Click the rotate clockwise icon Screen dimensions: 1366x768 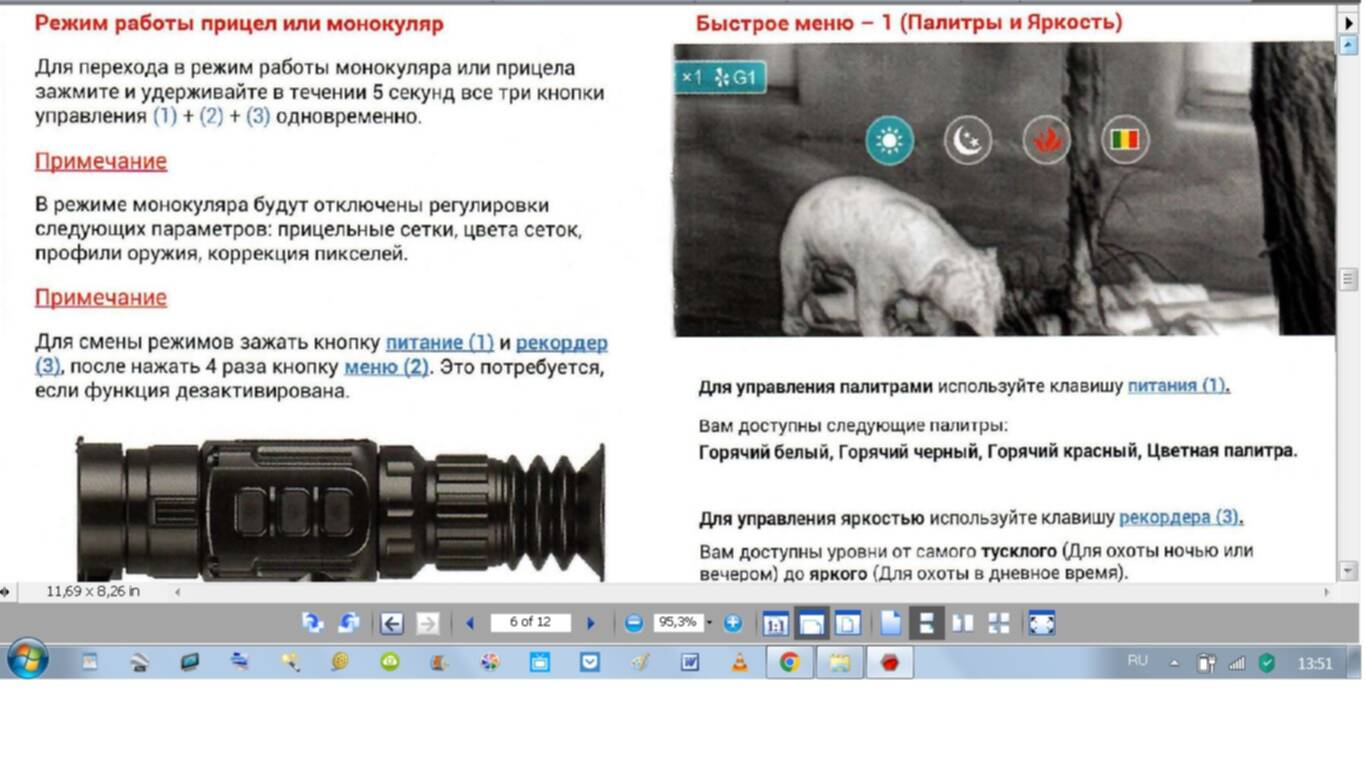[348, 623]
